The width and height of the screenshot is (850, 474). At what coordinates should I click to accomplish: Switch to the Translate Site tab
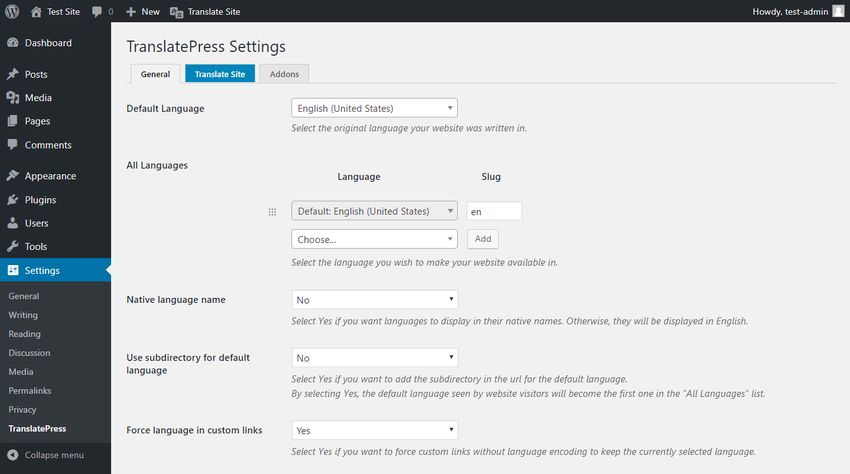click(x=219, y=74)
